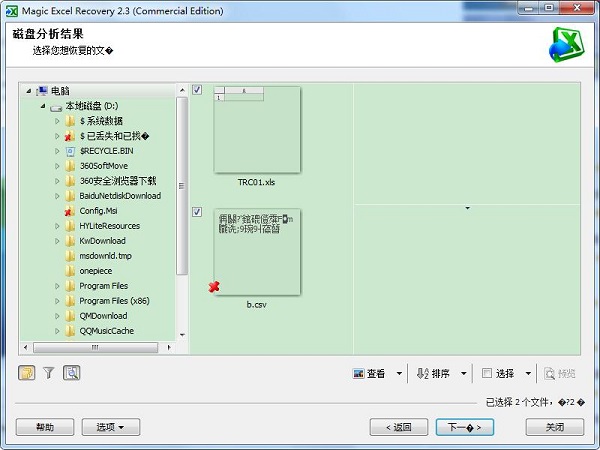Open the 排序 sort dropdown arrow
Viewport: 600px width, 450px height.
point(463,373)
